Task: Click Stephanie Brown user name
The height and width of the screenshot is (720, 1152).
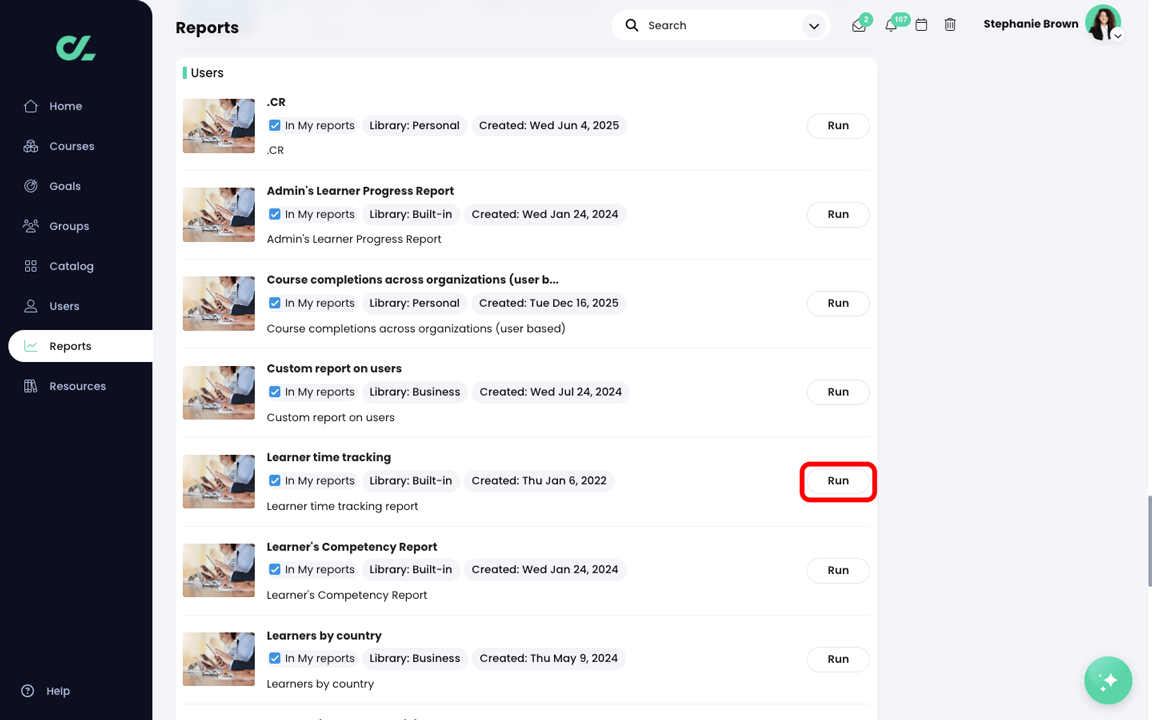Action: [1031, 24]
